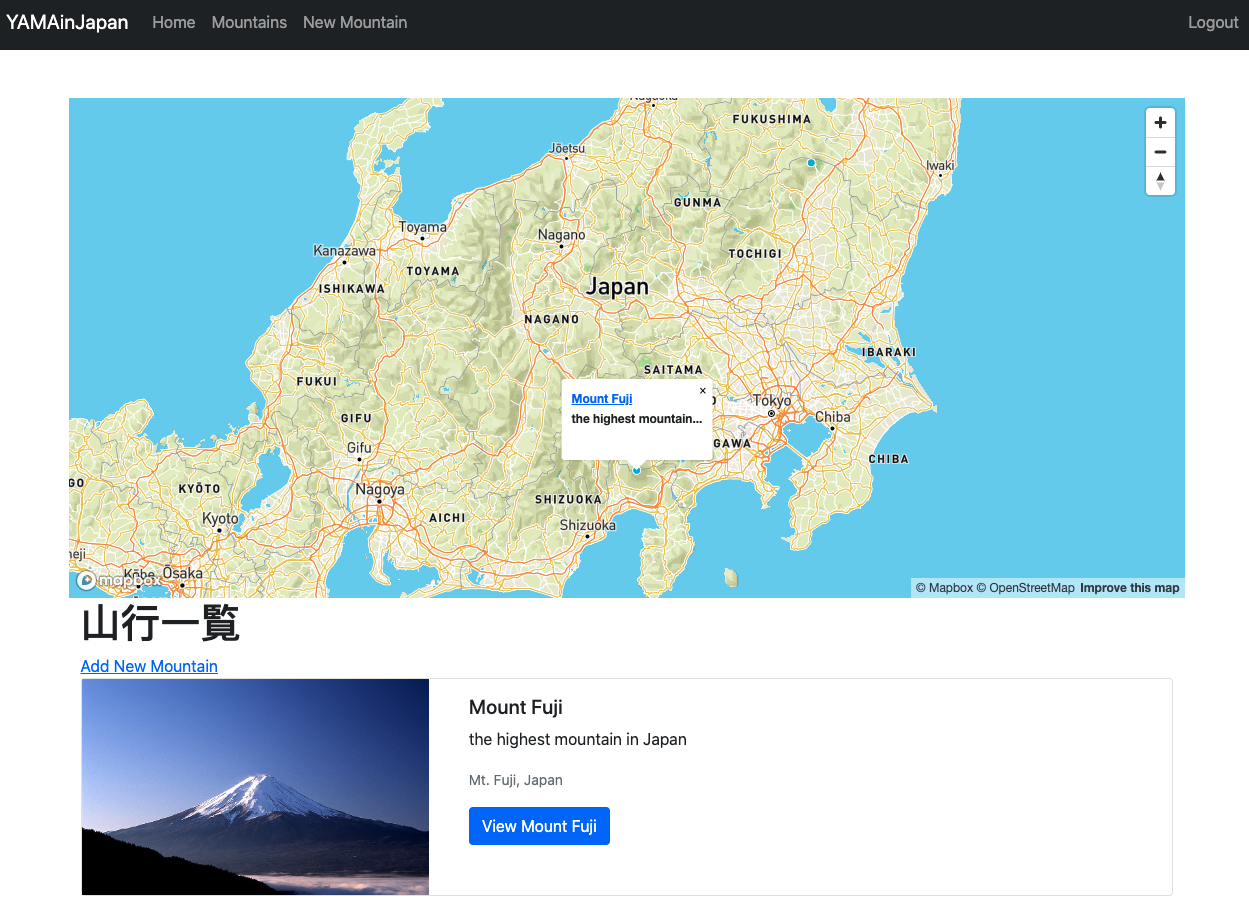Zoom out on the map
This screenshot has width=1249, height=904.
point(1160,152)
